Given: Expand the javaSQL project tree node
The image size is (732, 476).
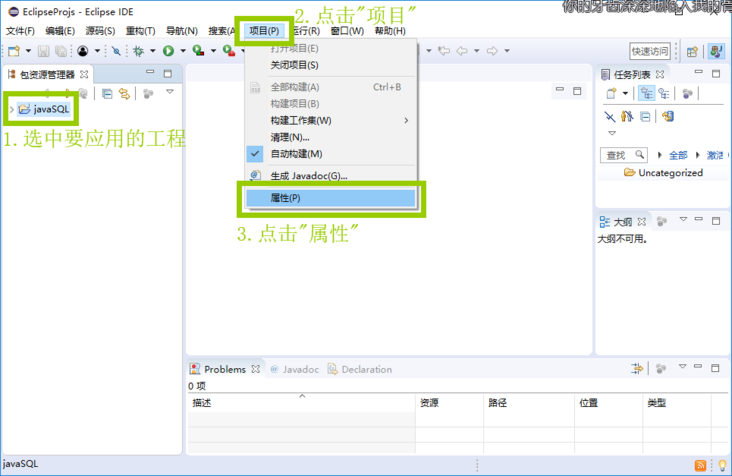Looking at the screenshot, I should point(12,109).
